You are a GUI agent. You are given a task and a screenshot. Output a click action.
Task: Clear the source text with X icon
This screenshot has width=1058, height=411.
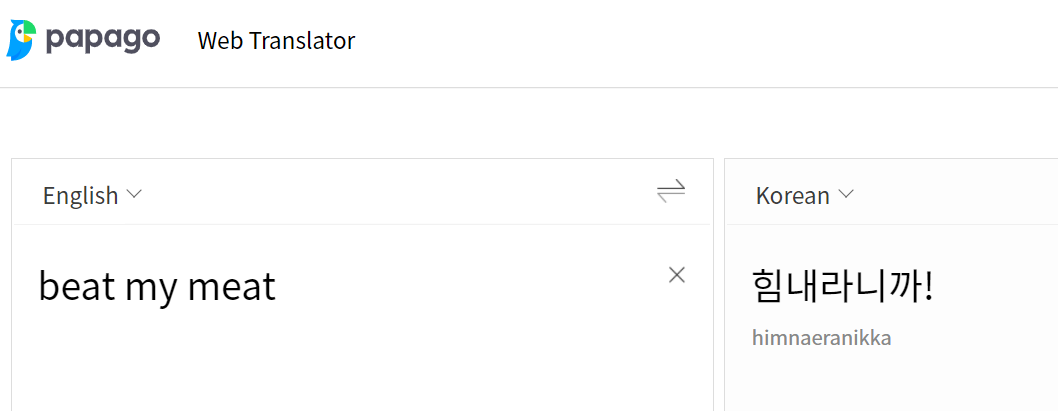tap(677, 275)
